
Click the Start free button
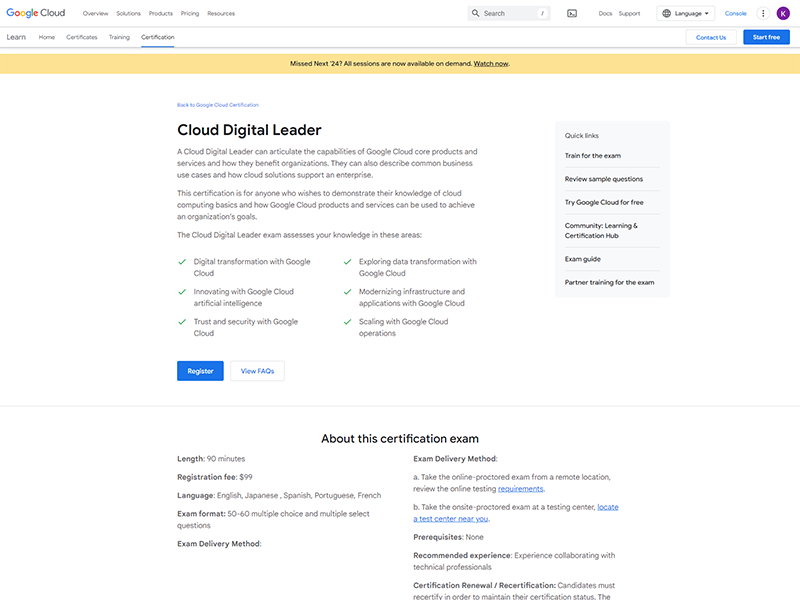[766, 37]
